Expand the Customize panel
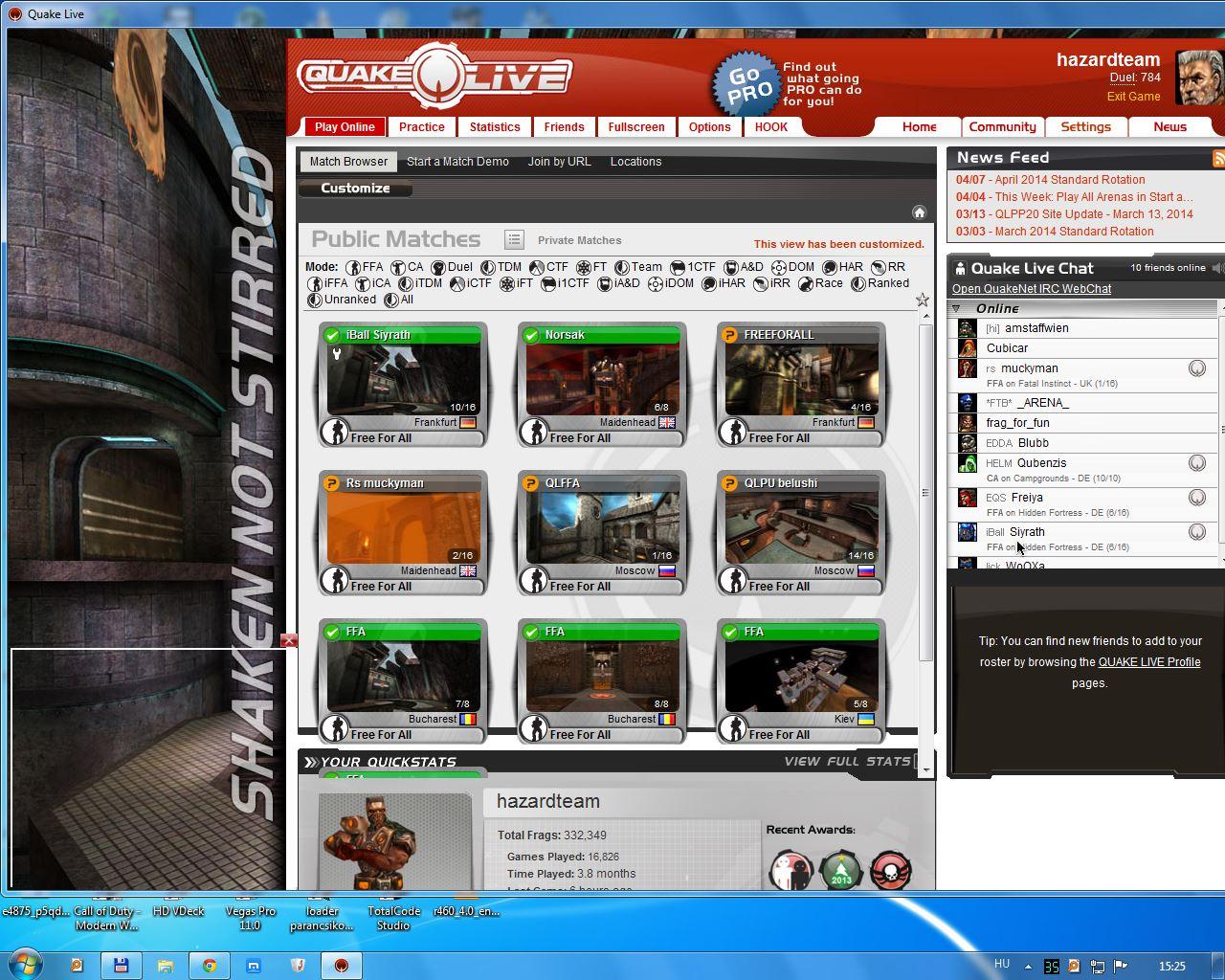1225x980 pixels. (355, 189)
